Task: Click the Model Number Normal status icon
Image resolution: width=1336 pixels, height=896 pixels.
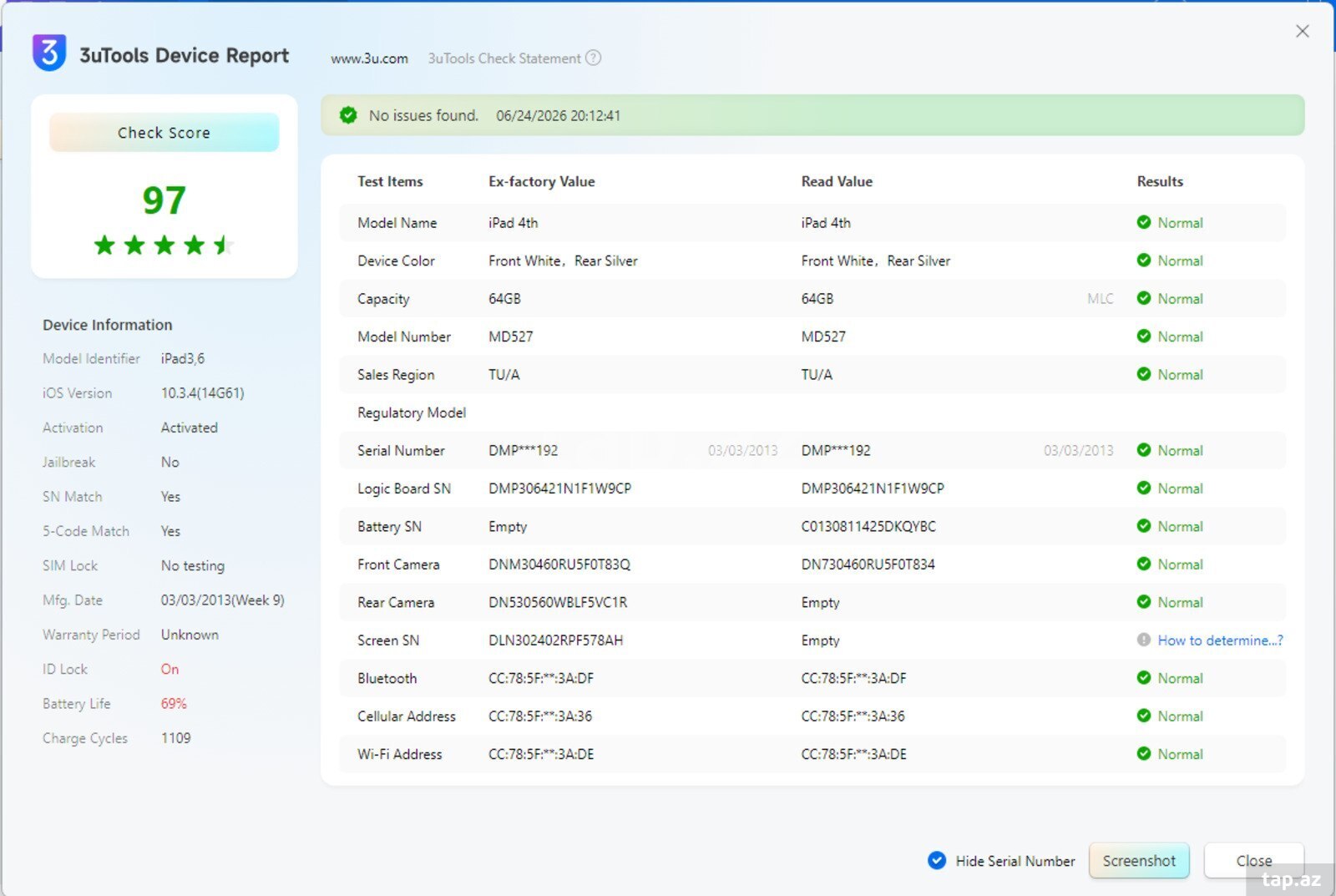Action: coord(1144,337)
